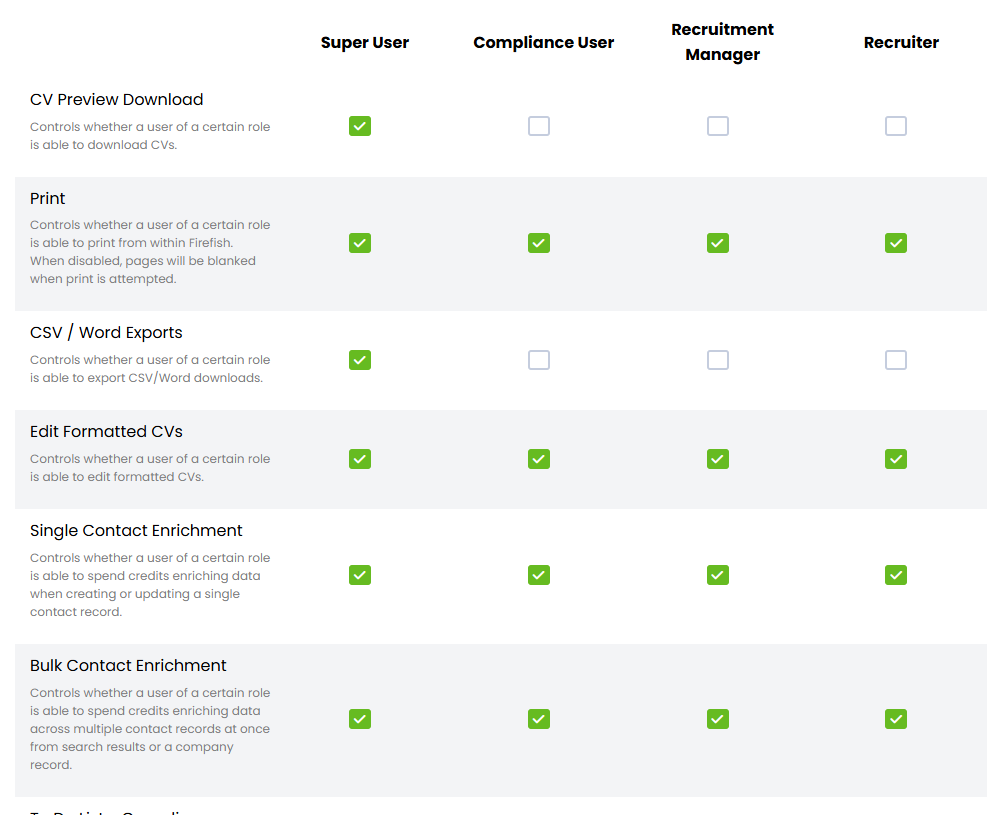The height and width of the screenshot is (815, 987).
Task: Disable Bulk Contact Enrichment for Compliance User
Action: tap(539, 719)
